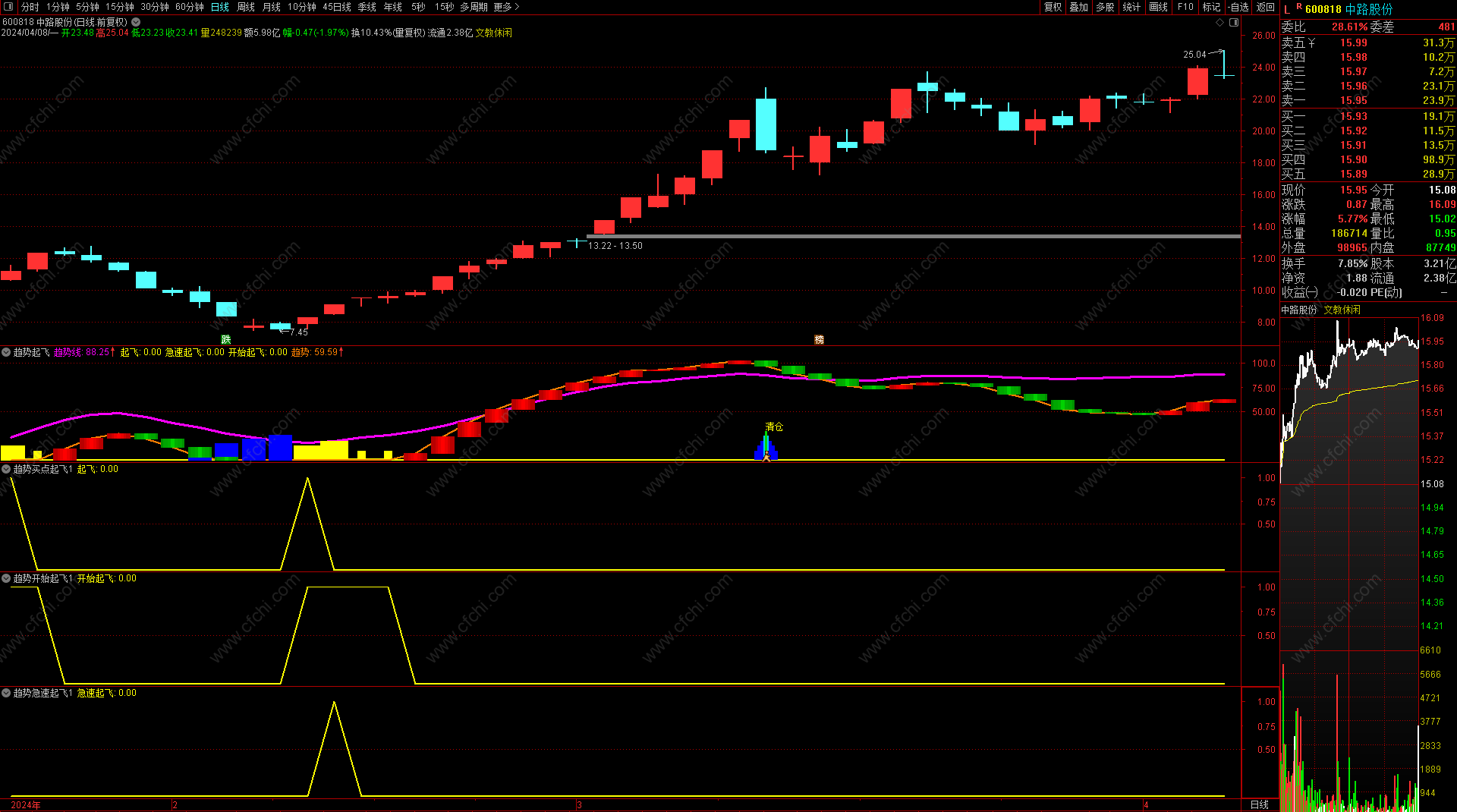Select the 45日线 period tab
This screenshot has width=1457, height=812.
[337, 7]
